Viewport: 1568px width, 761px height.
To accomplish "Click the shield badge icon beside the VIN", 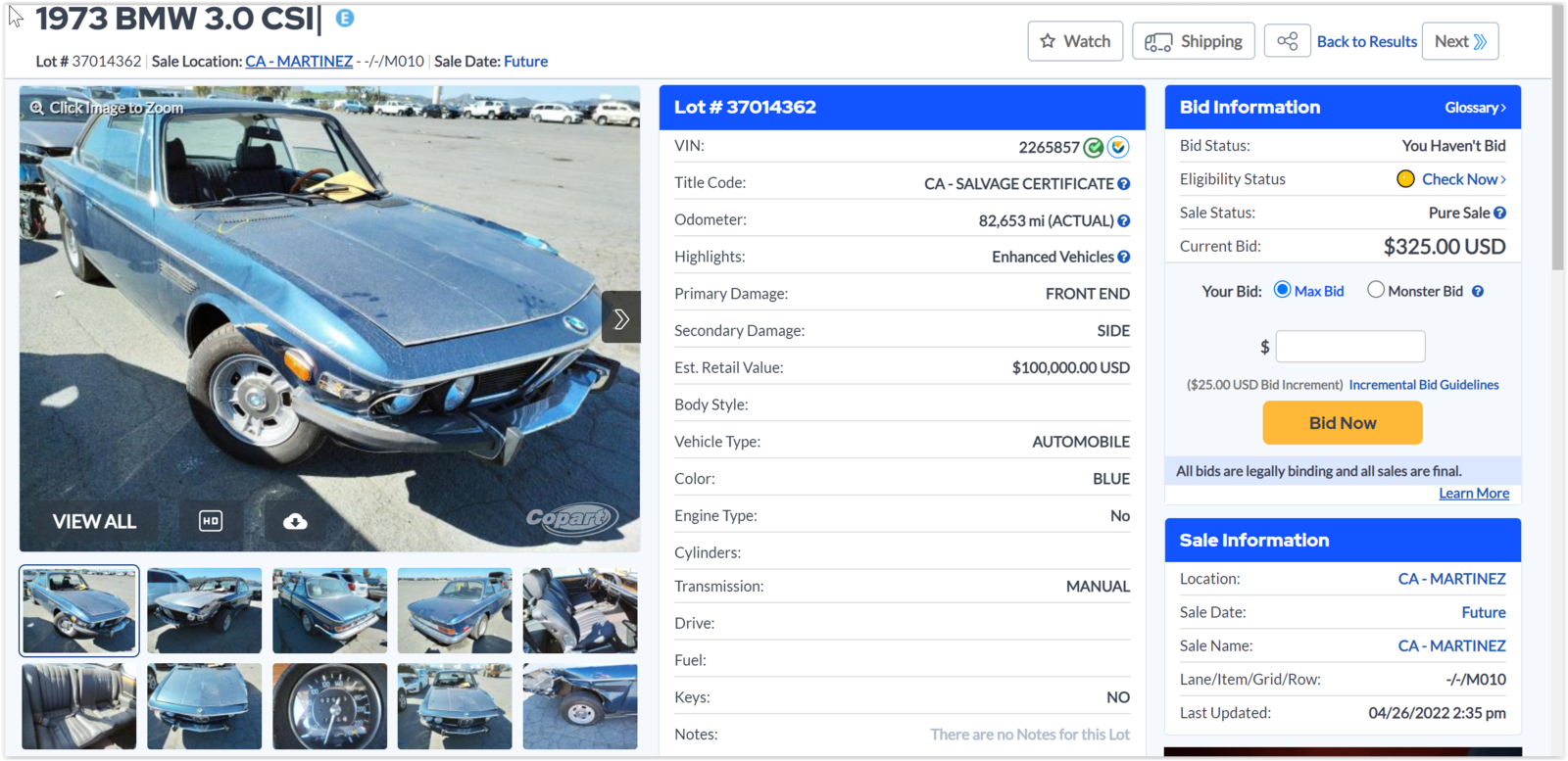I will (x=1118, y=147).
